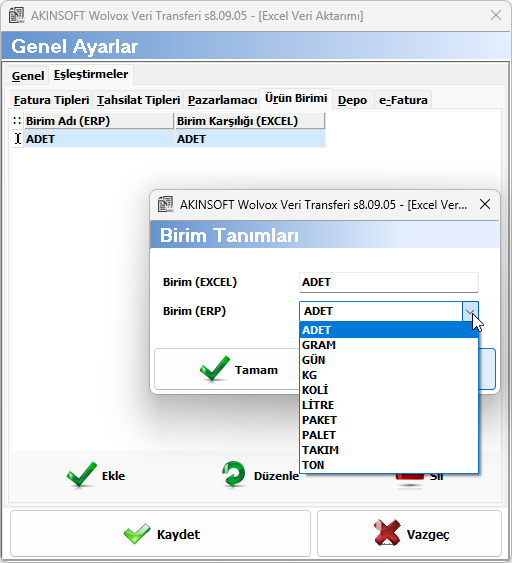
Task: Choose GRAM from the unit list
Action: (388, 345)
